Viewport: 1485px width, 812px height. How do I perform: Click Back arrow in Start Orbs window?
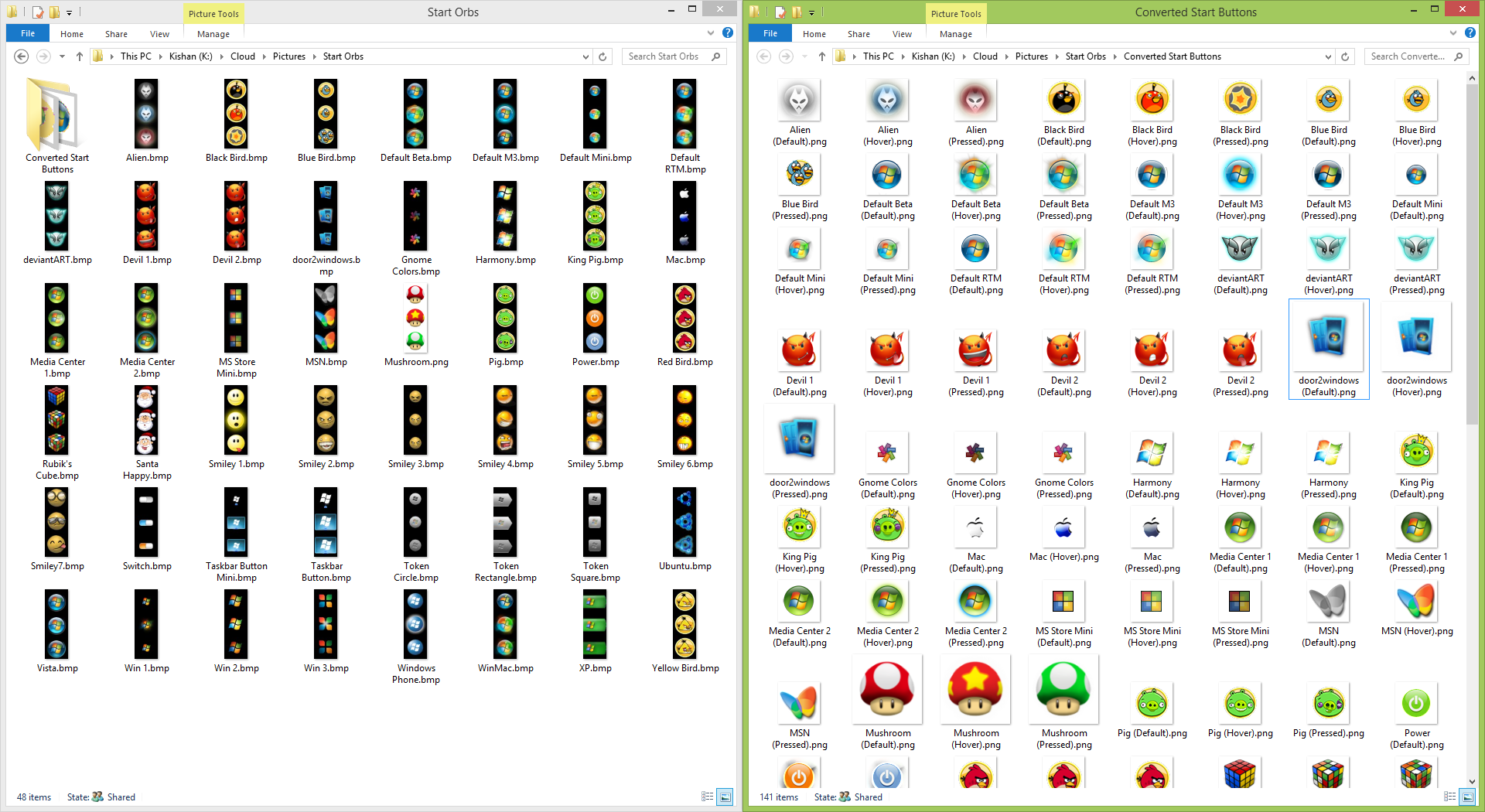[x=22, y=56]
